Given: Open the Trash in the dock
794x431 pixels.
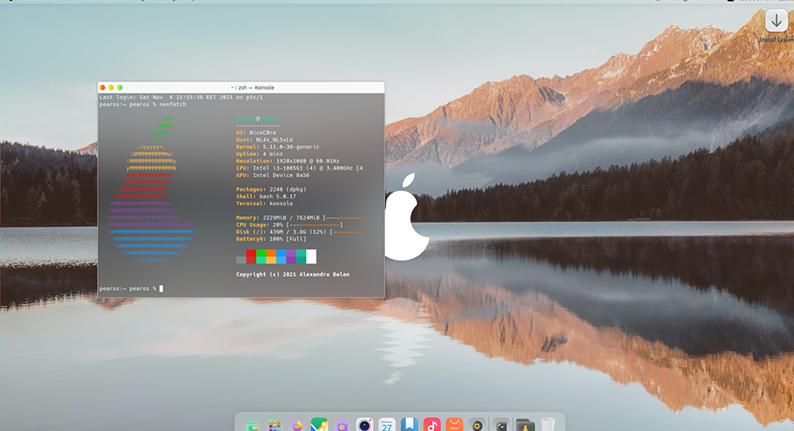Looking at the screenshot, I should [547, 425].
